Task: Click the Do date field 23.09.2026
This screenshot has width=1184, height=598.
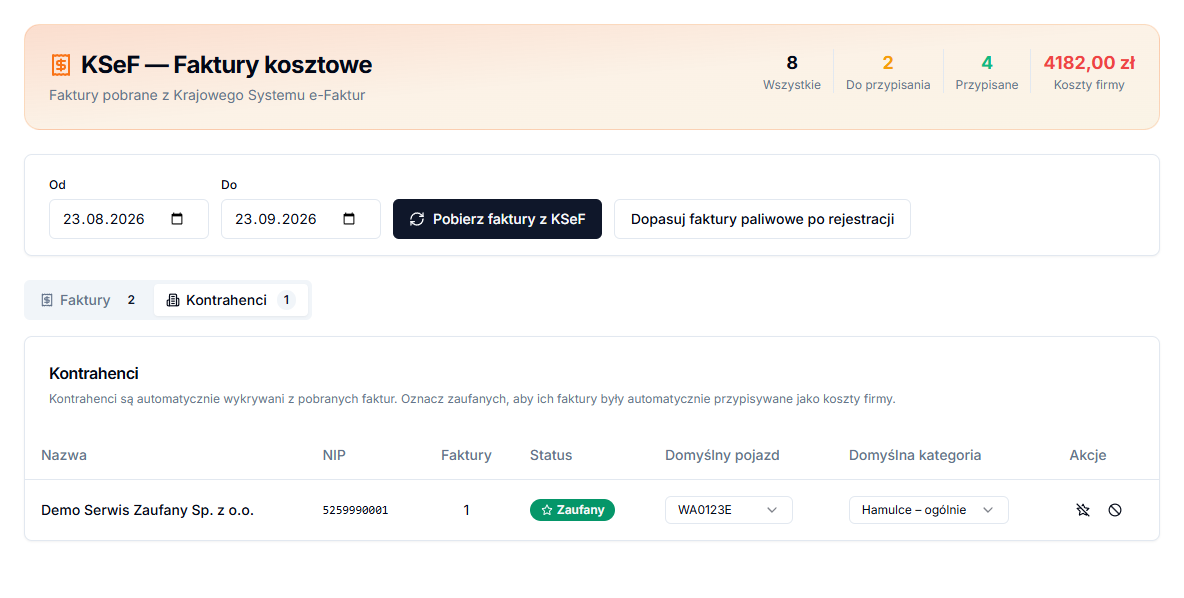Action: [301, 219]
